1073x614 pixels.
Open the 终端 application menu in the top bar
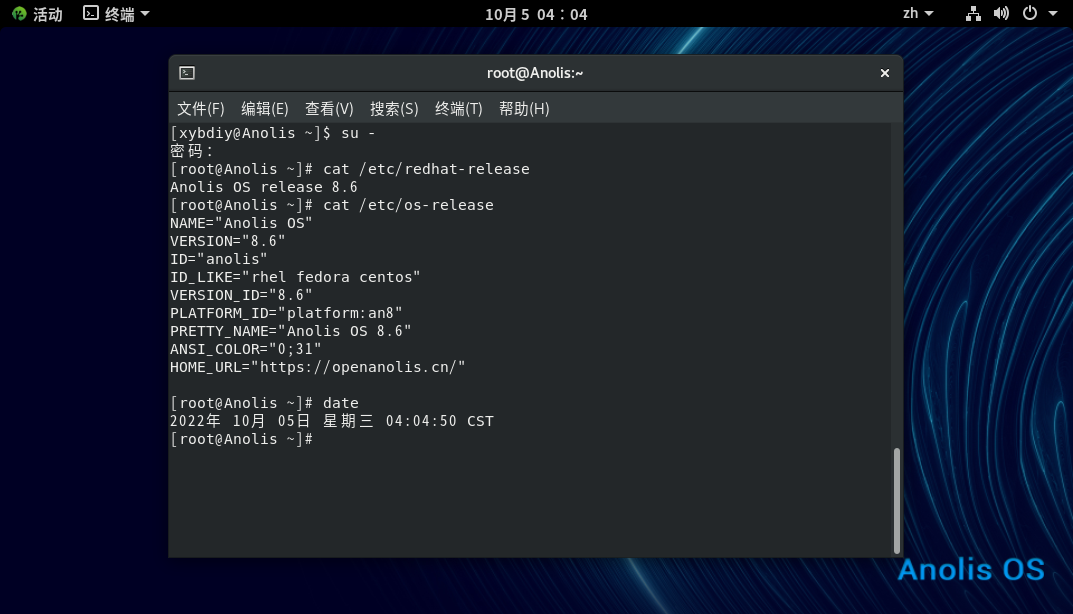pos(116,14)
